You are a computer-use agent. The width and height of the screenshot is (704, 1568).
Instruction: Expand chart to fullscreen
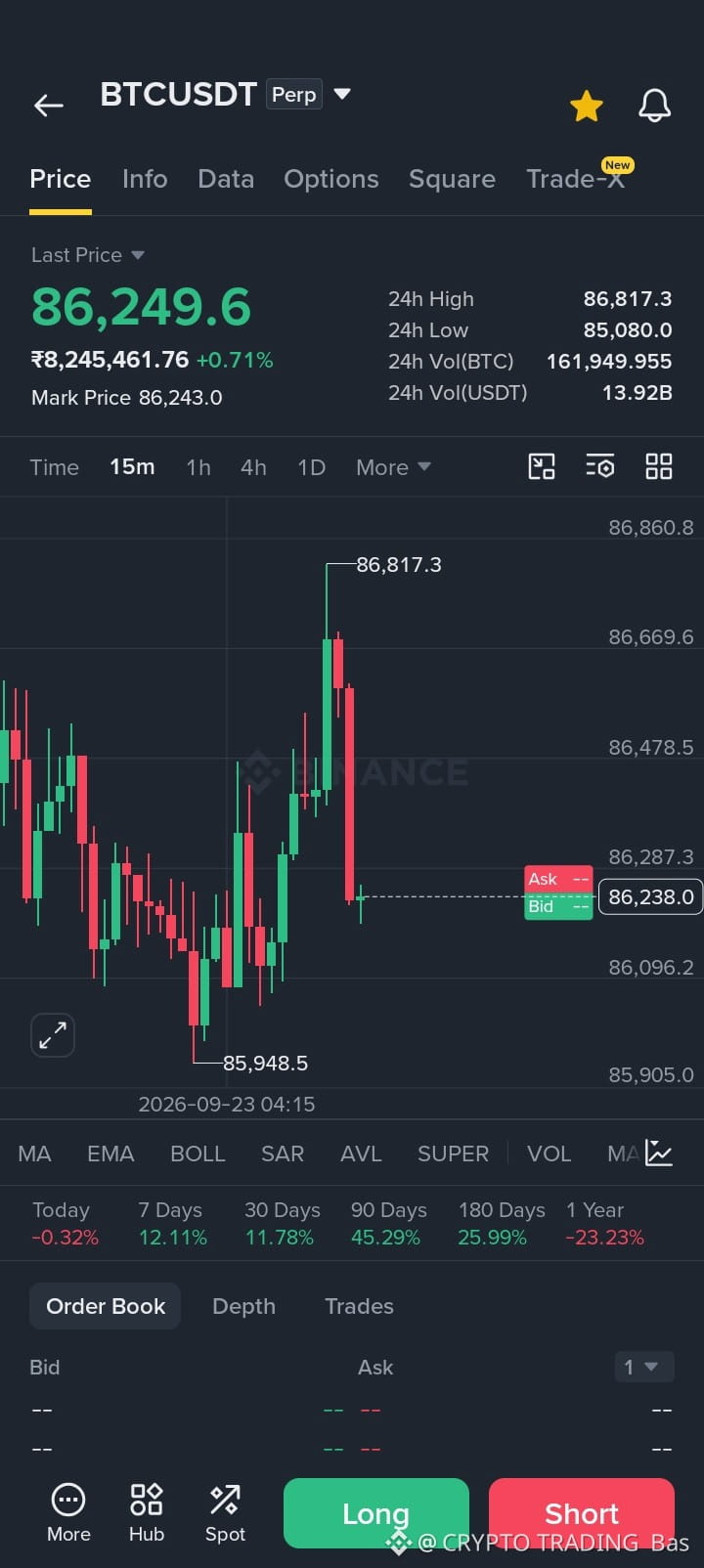53,1034
